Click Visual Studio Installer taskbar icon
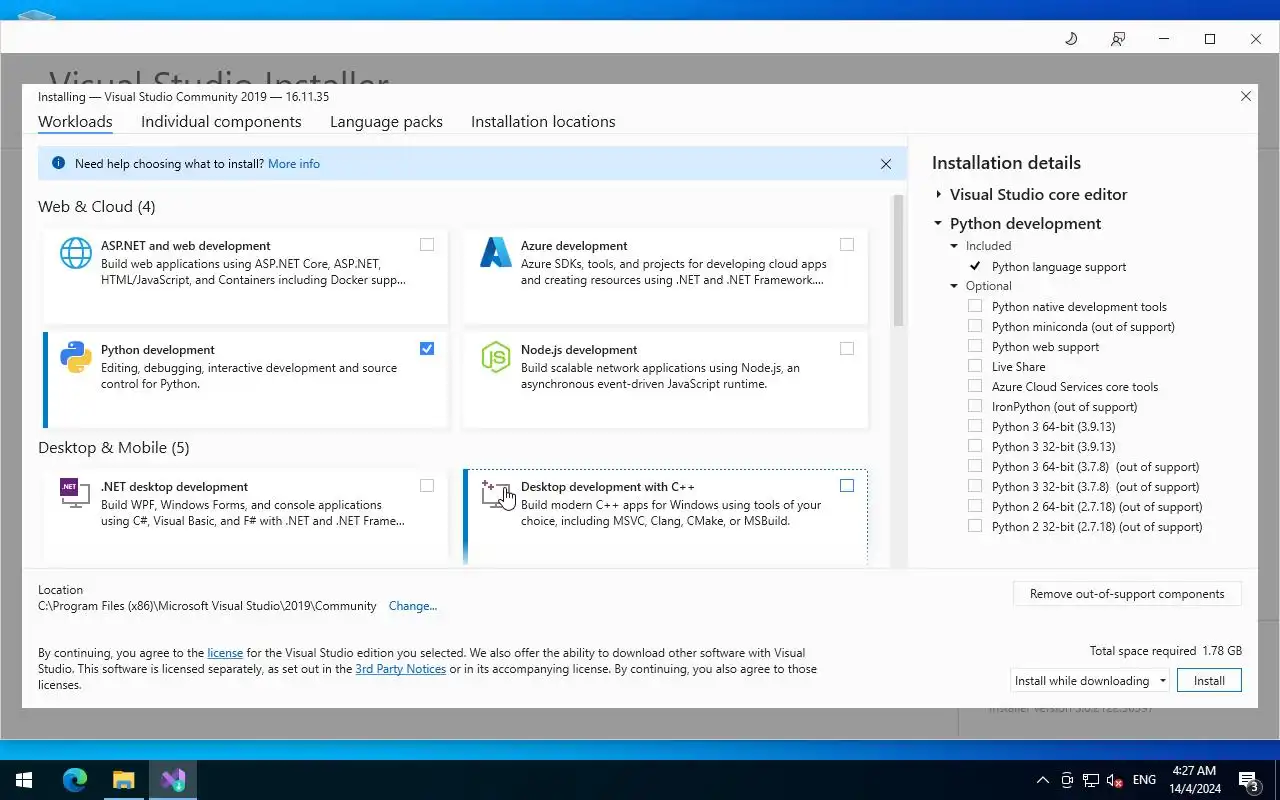The width and height of the screenshot is (1280, 800). click(173, 780)
